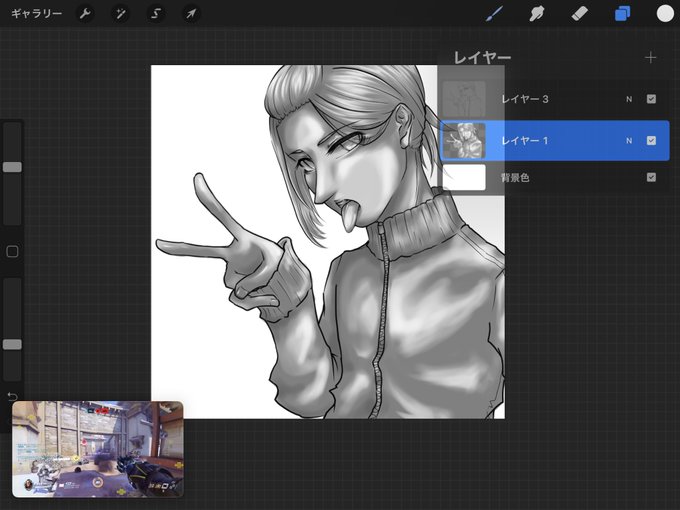Open blend mode N for レイヤー 3
This screenshot has height=510, width=680.
point(629,99)
